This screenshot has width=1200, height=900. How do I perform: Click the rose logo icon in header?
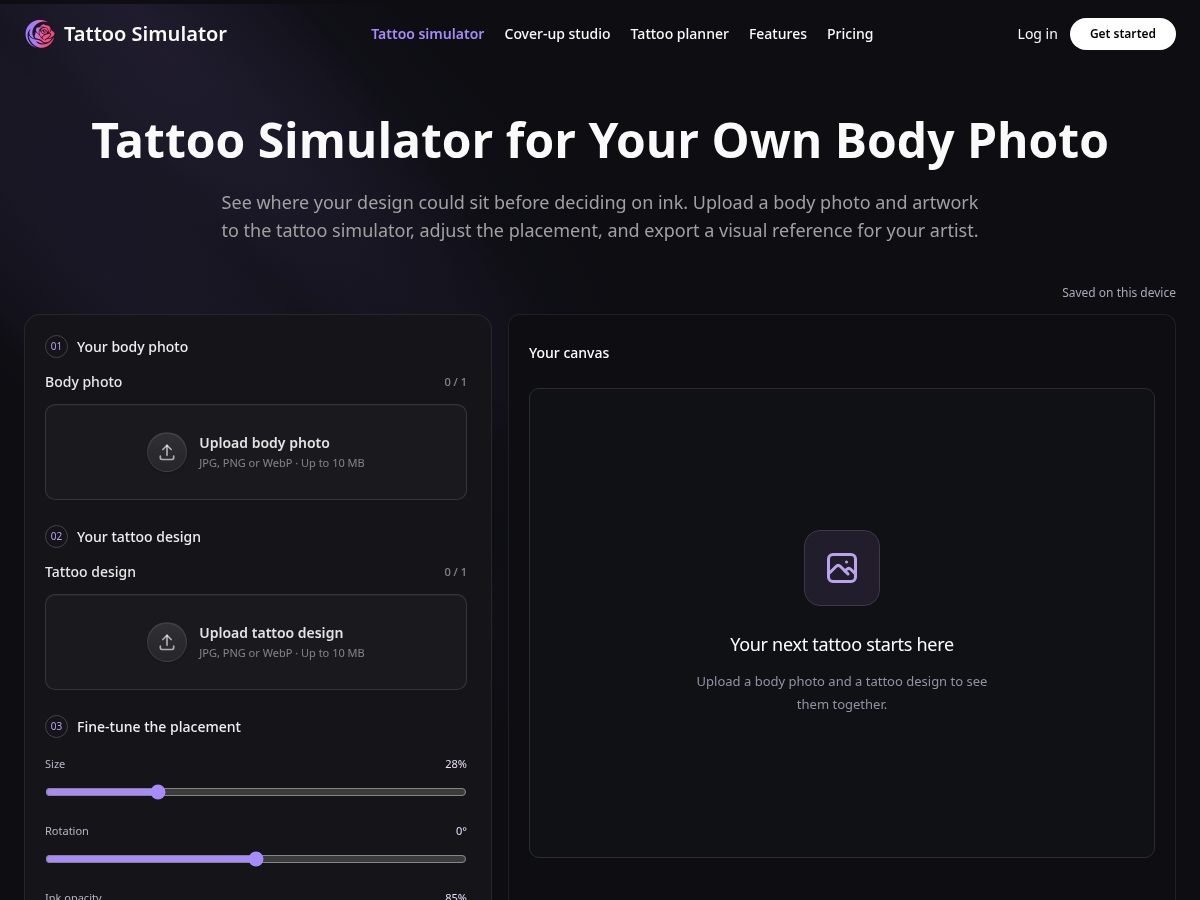[x=40, y=34]
